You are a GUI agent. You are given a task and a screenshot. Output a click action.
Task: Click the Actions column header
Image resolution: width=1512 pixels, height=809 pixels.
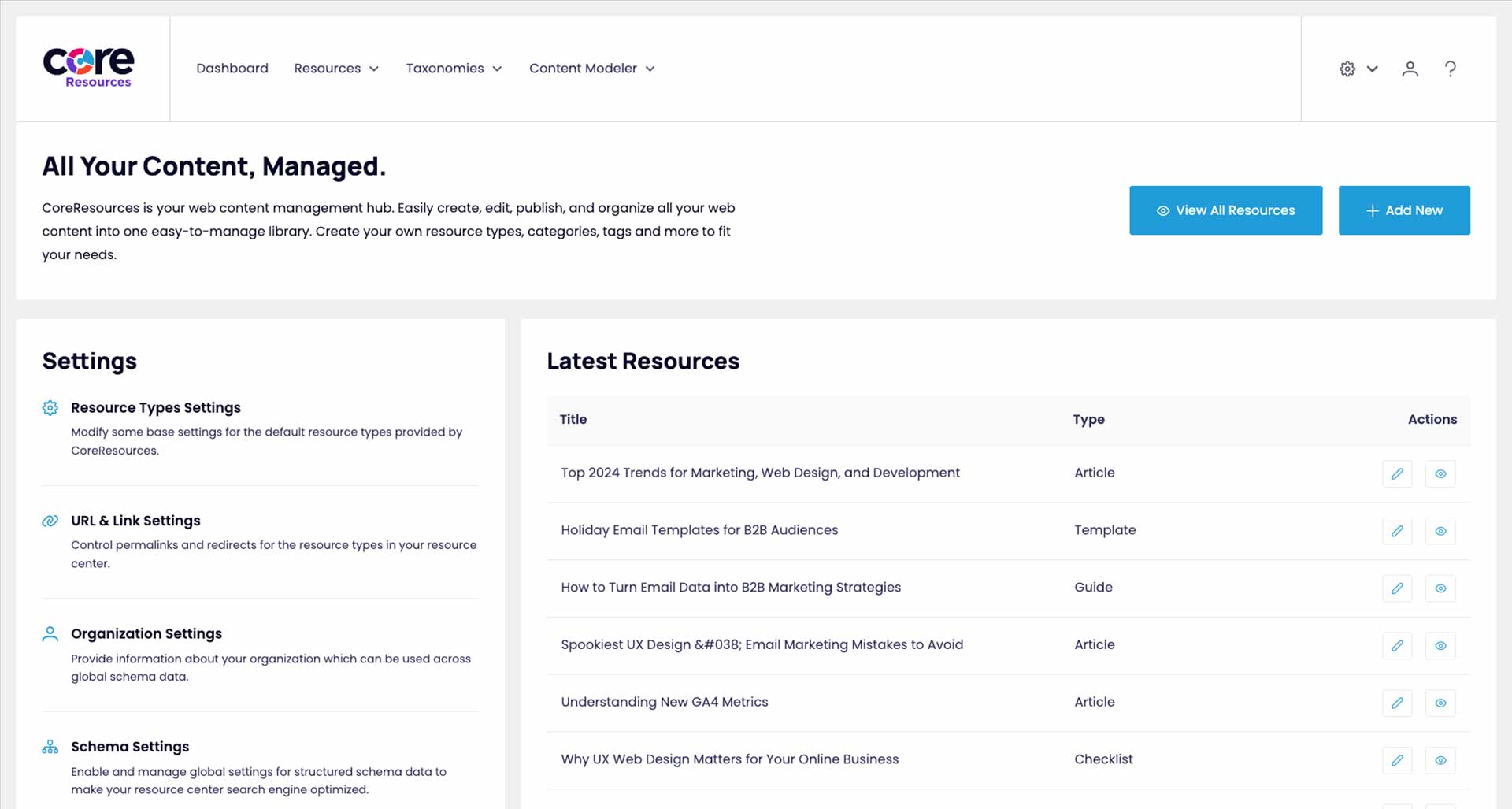click(1432, 419)
